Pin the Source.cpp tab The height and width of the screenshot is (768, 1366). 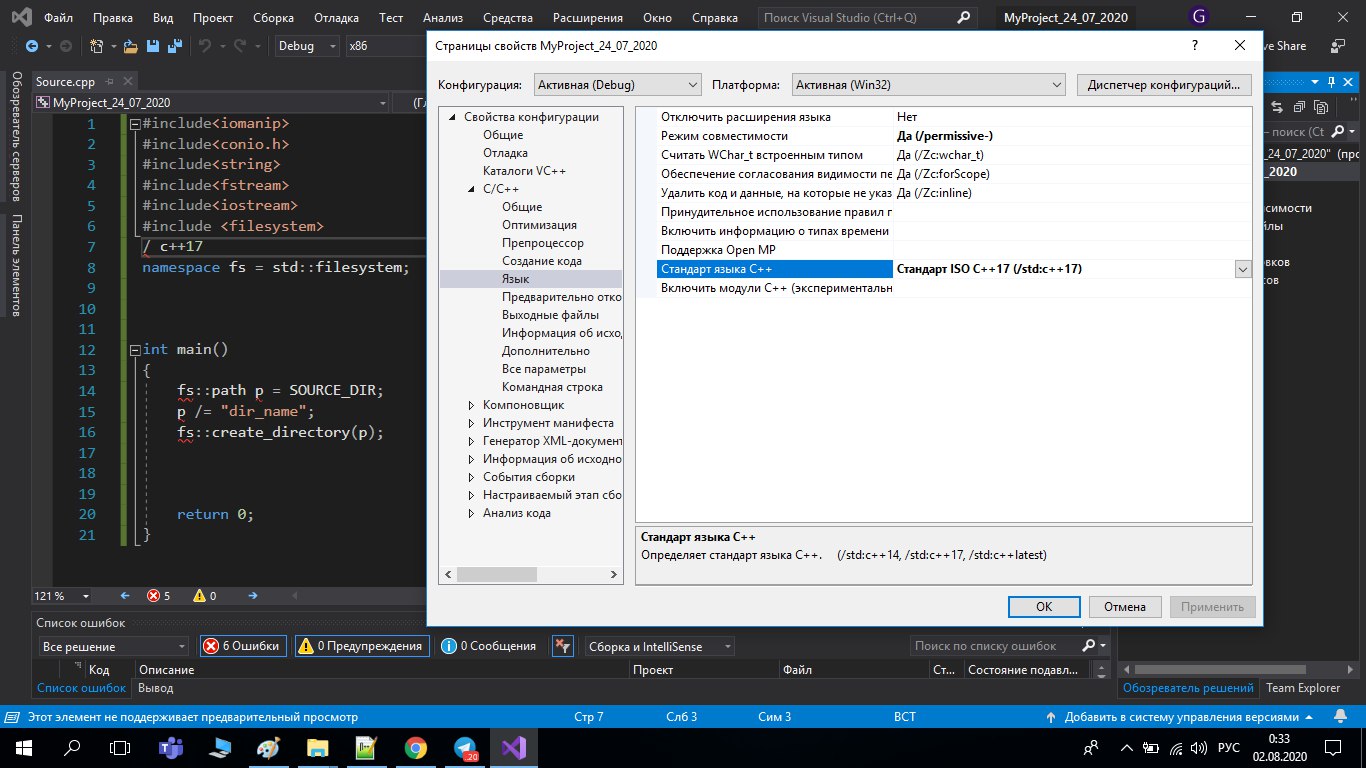click(x=110, y=82)
